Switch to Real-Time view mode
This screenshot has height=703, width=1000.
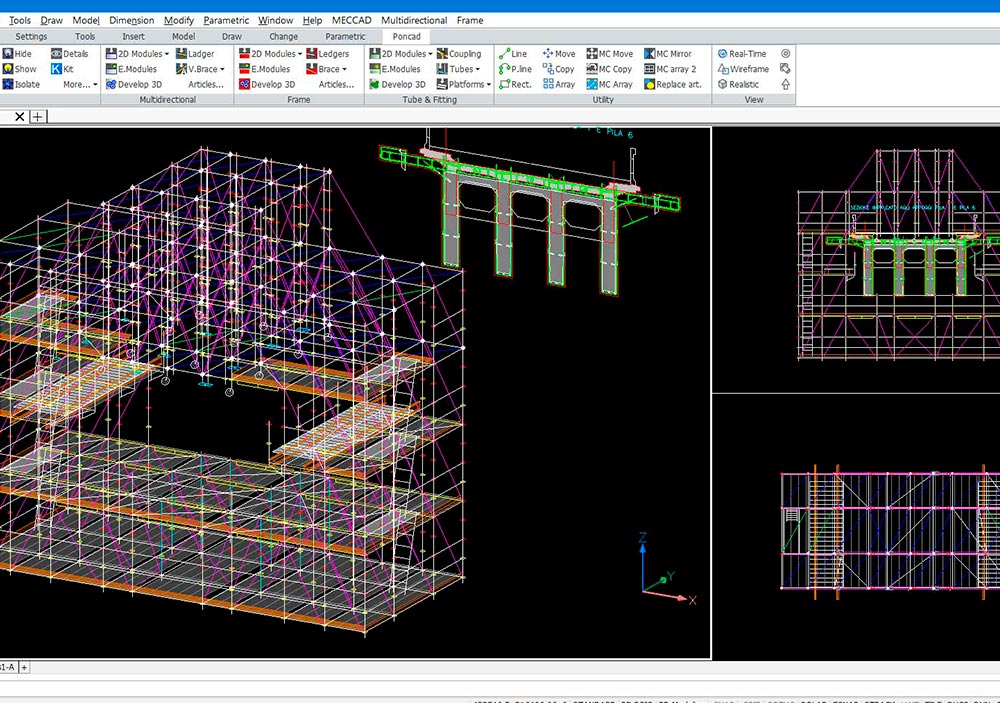(742, 54)
